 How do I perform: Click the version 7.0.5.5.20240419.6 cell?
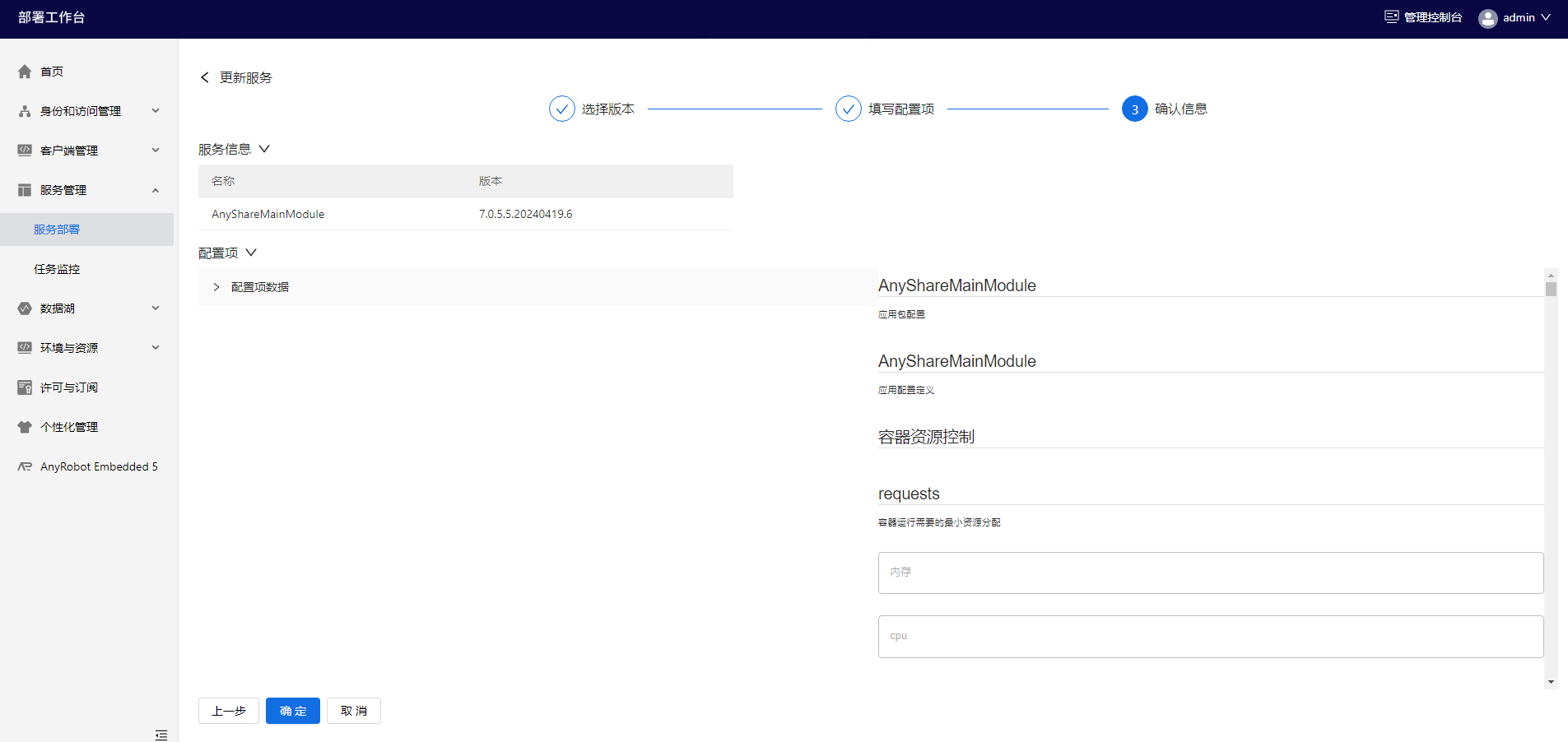pyautogui.click(x=526, y=214)
